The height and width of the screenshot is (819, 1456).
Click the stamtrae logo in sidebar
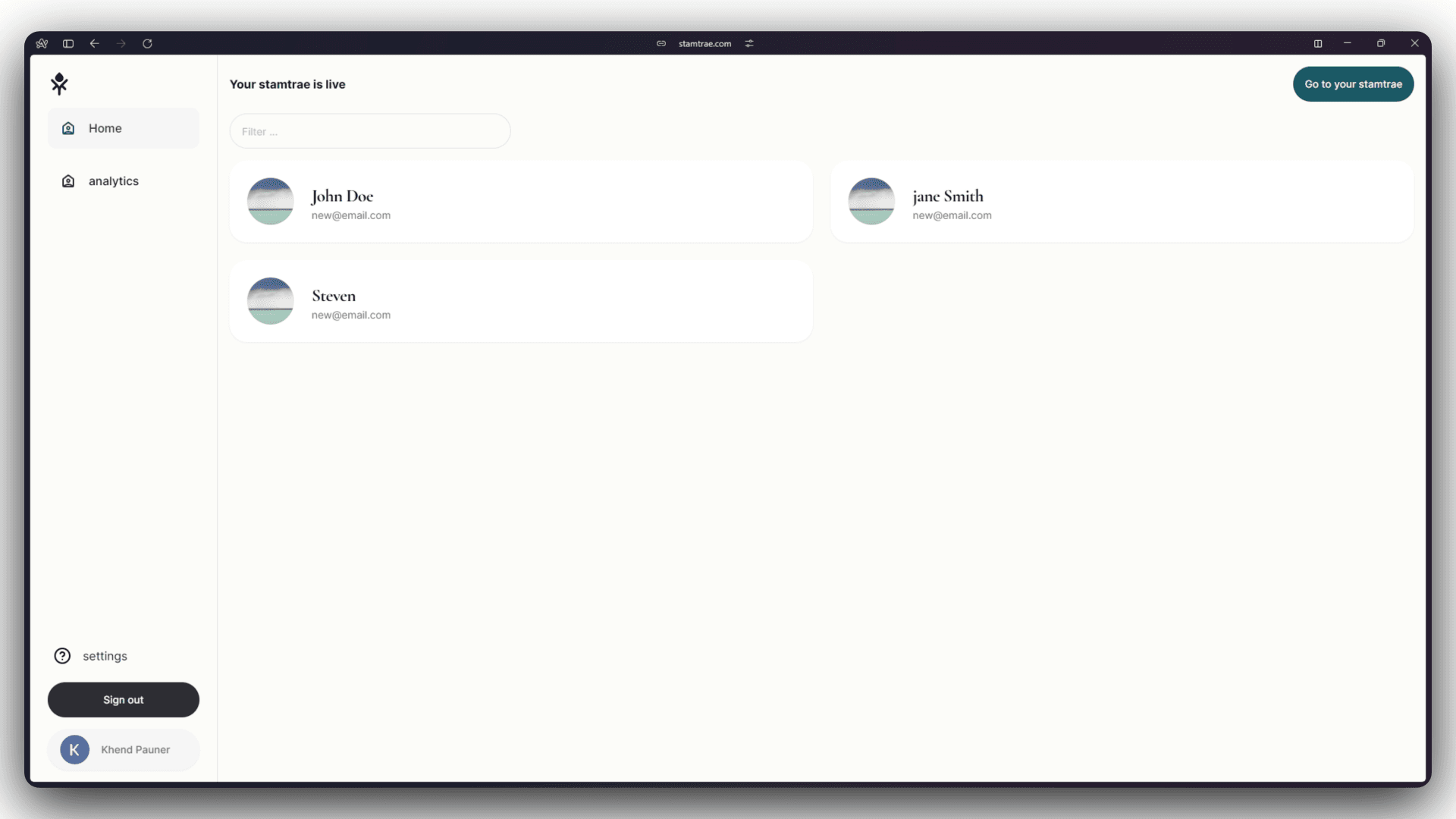(x=59, y=83)
